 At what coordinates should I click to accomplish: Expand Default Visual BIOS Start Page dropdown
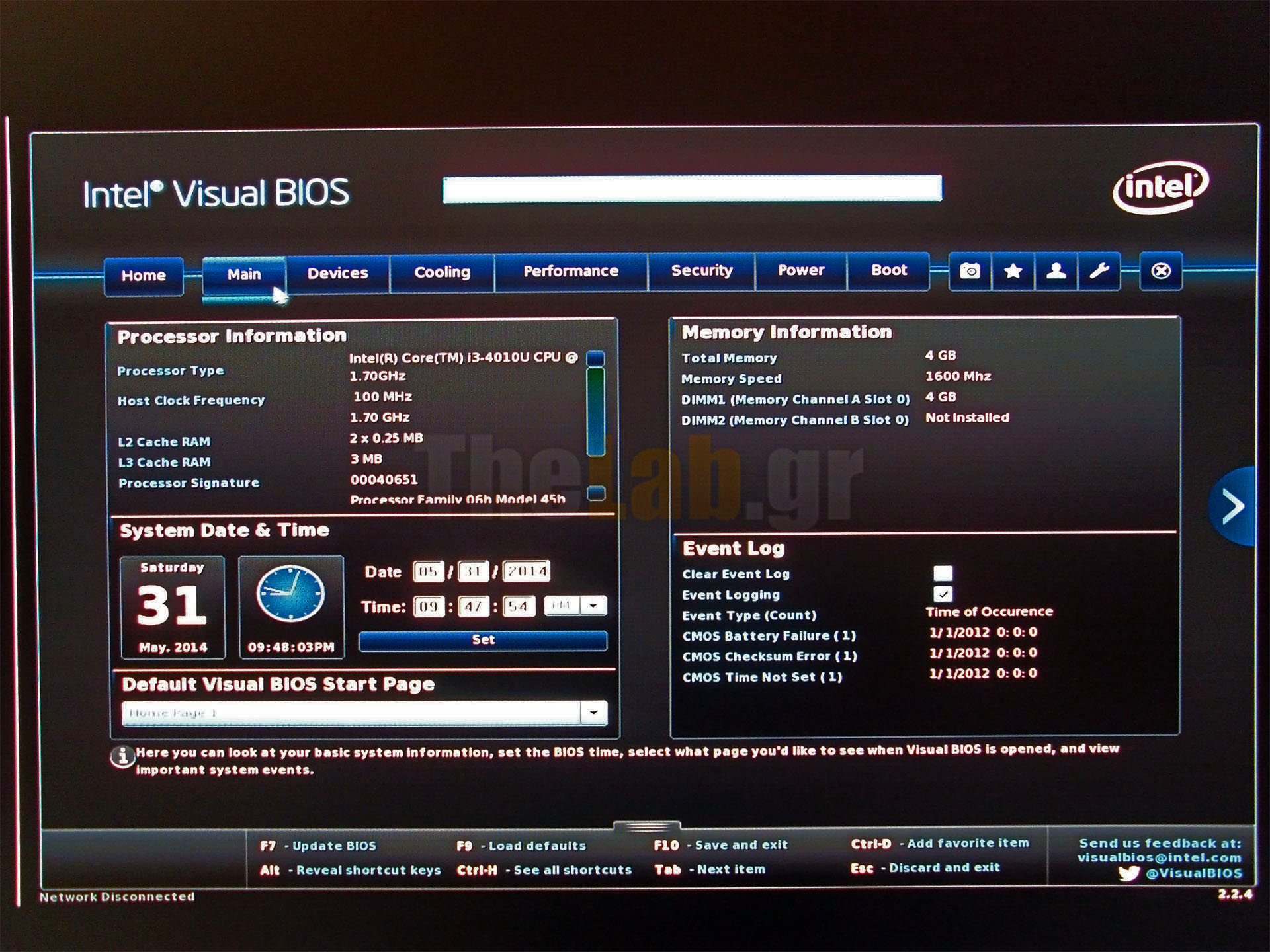tap(593, 713)
